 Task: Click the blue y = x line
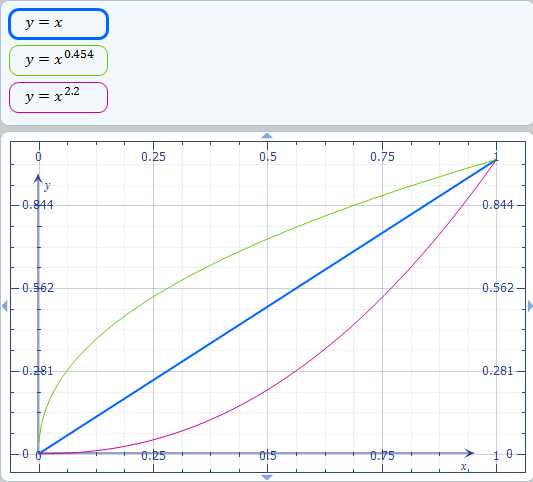[x=268, y=307]
